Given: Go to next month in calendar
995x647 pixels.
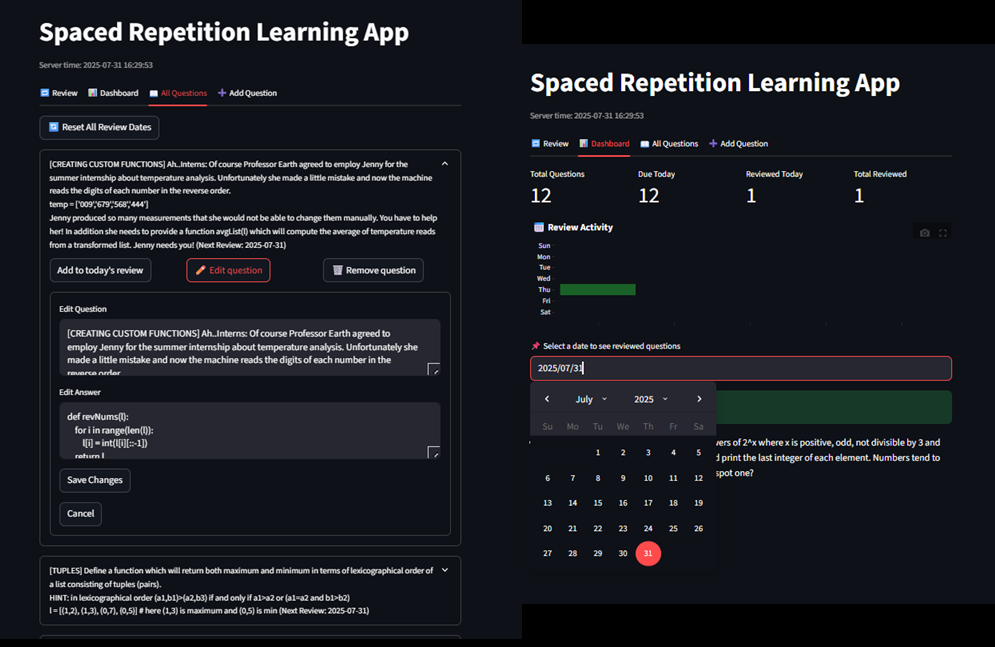Looking at the screenshot, I should click(699, 399).
